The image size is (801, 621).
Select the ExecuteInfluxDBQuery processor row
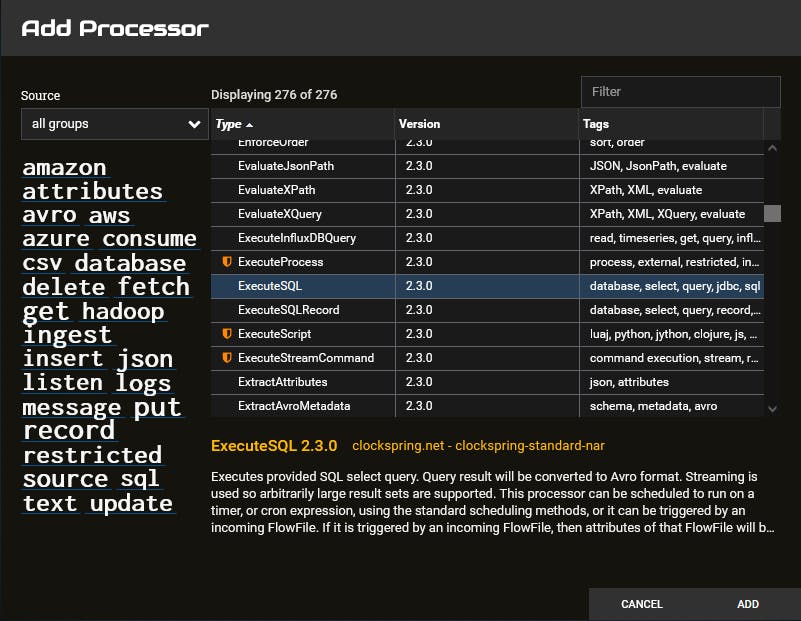pos(487,238)
